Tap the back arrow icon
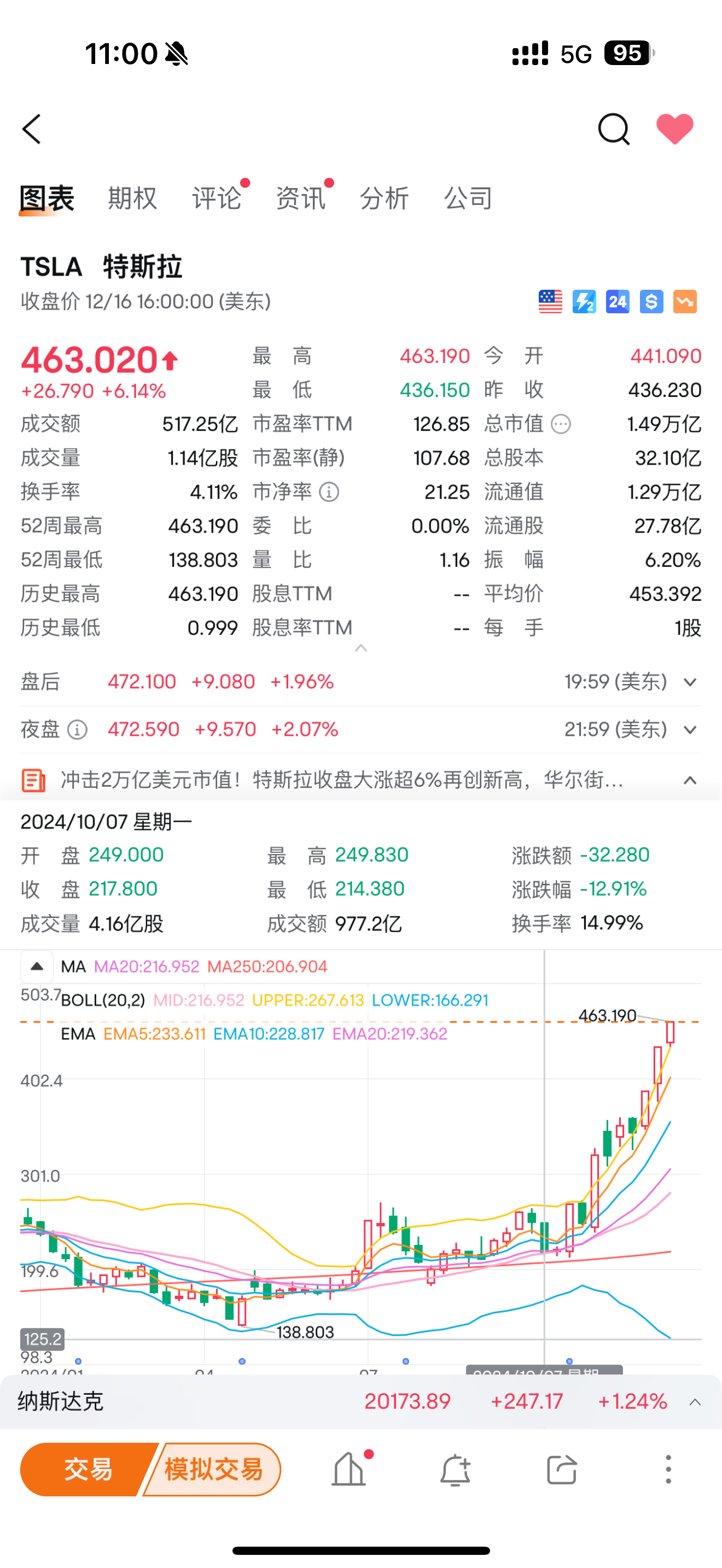Screen dimensions: 722x1568 tap(32, 129)
